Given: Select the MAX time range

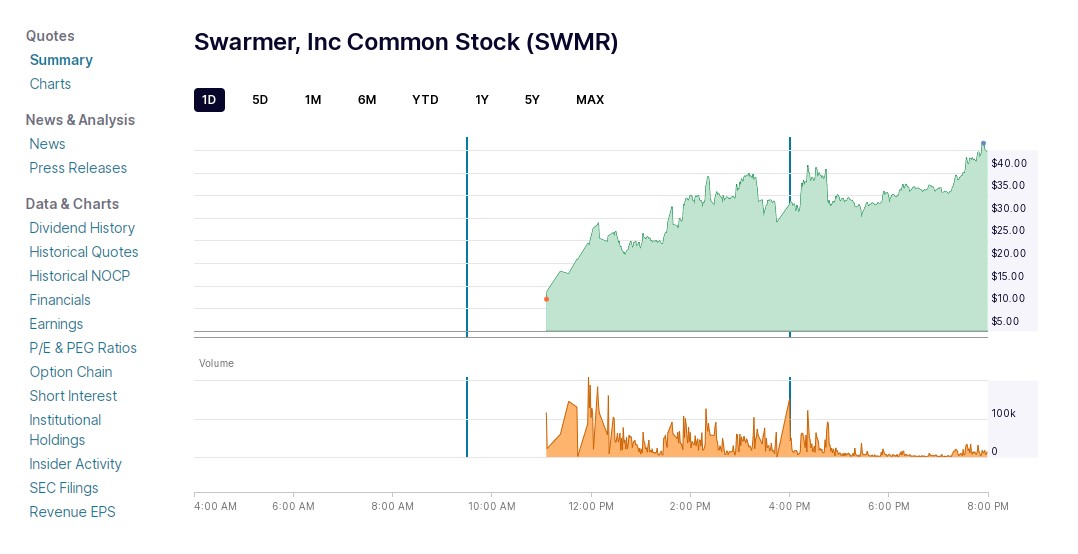Looking at the screenshot, I should click(590, 100).
